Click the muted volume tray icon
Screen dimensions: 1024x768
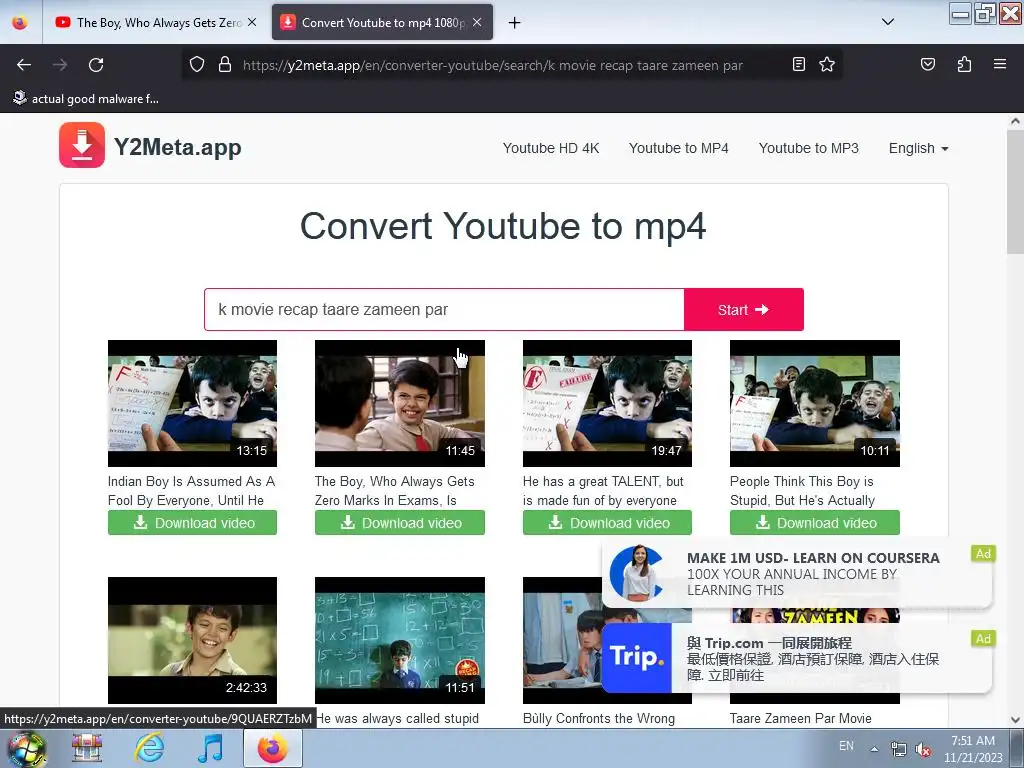(x=923, y=750)
